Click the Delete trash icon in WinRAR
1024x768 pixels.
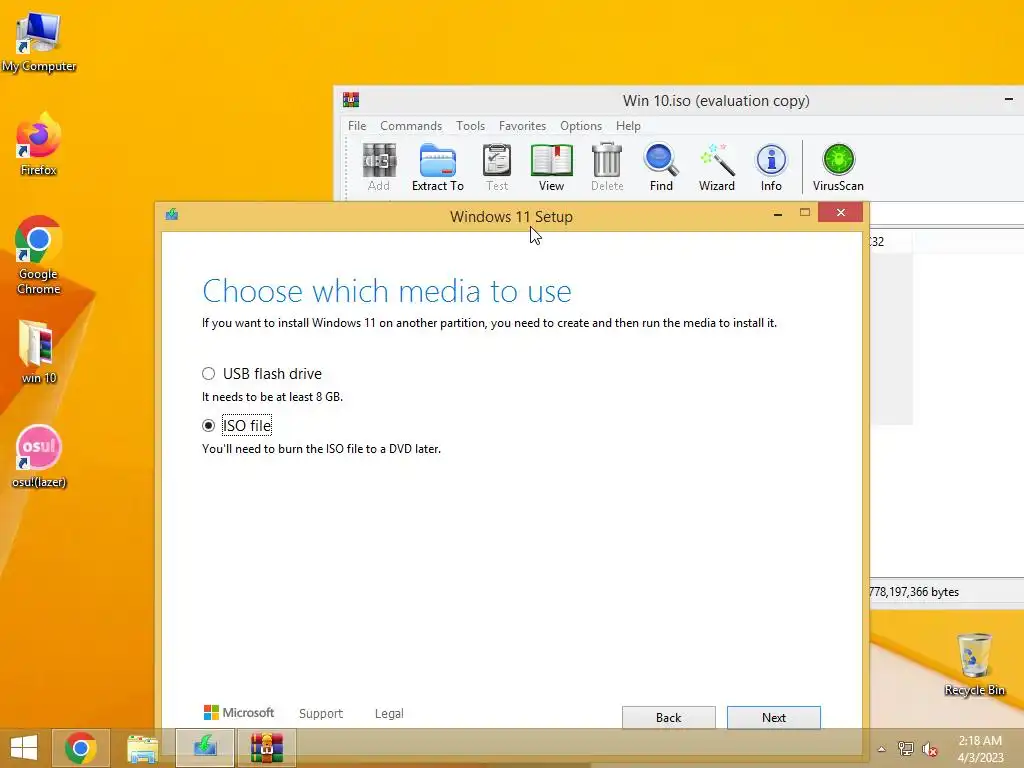(x=607, y=167)
